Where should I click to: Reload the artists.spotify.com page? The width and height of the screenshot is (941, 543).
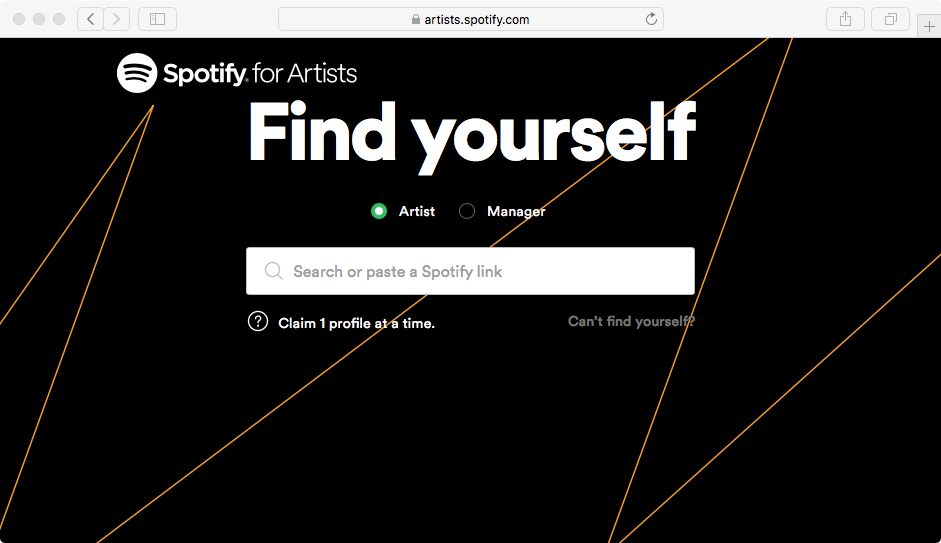tap(651, 19)
